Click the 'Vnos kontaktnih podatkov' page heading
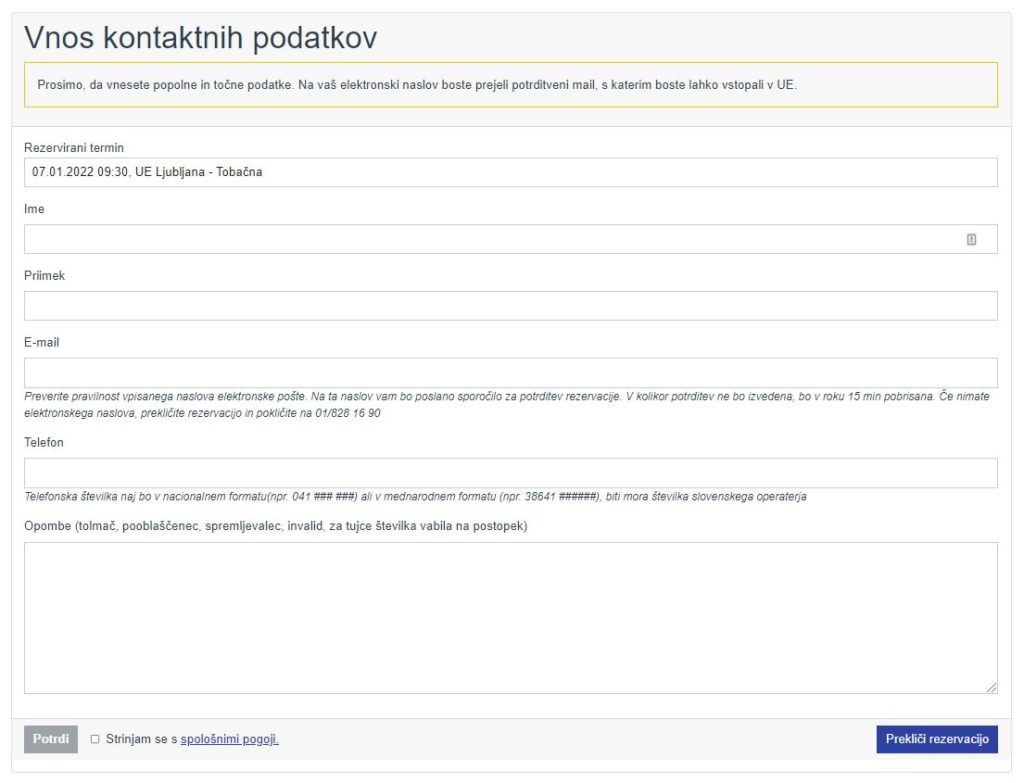Viewport: 1024px width, 783px height. tap(200, 37)
